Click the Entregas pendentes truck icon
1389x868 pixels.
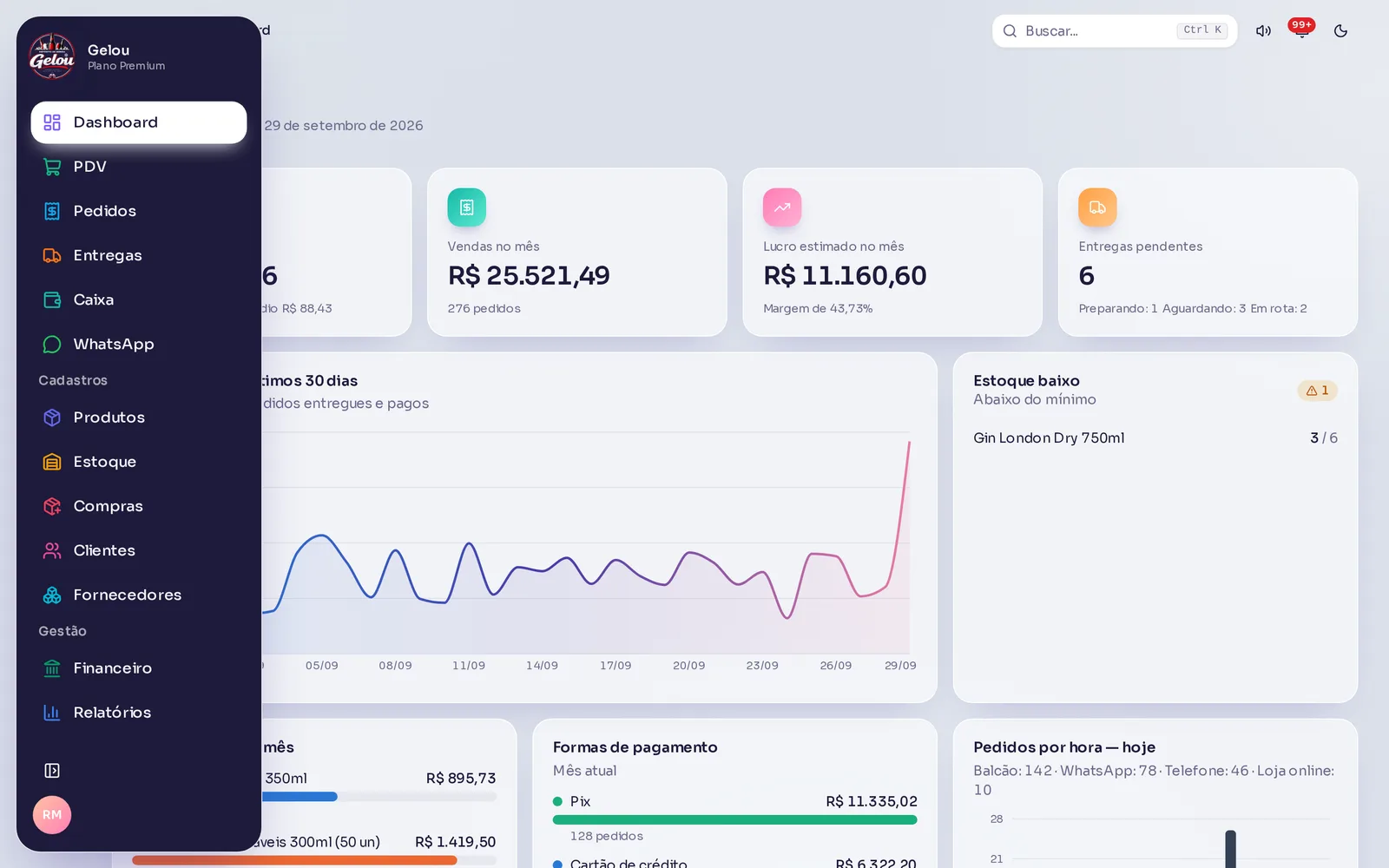click(x=1097, y=207)
